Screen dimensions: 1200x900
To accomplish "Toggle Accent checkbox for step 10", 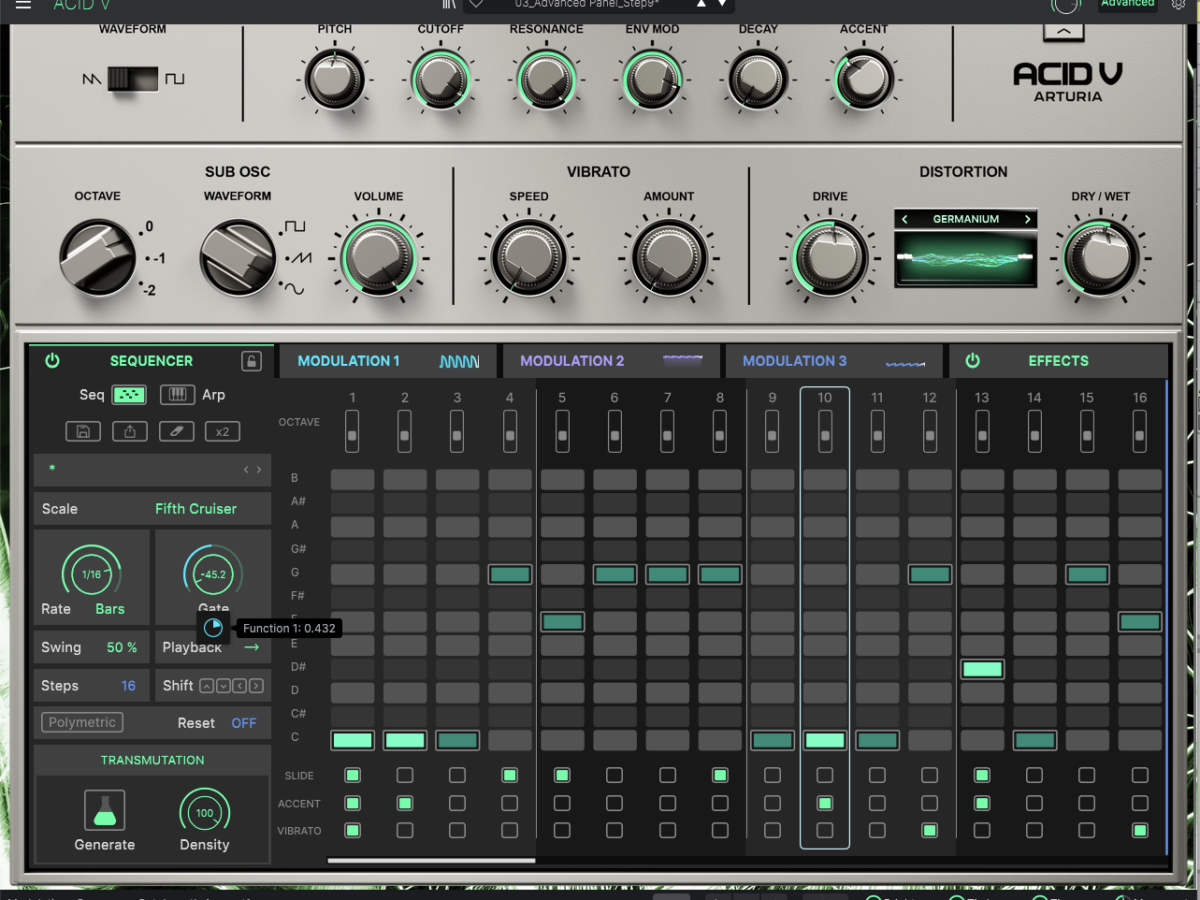I will coord(825,803).
